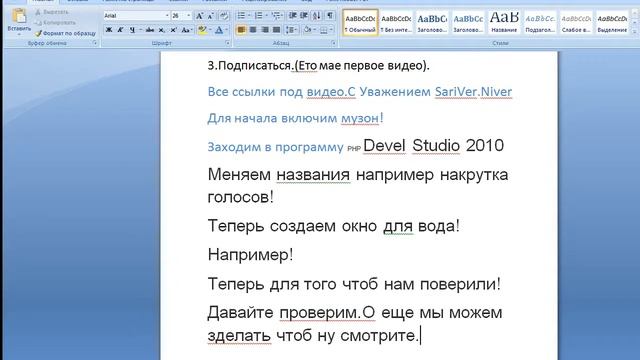Activate Формат по образцу format painter

point(65,33)
